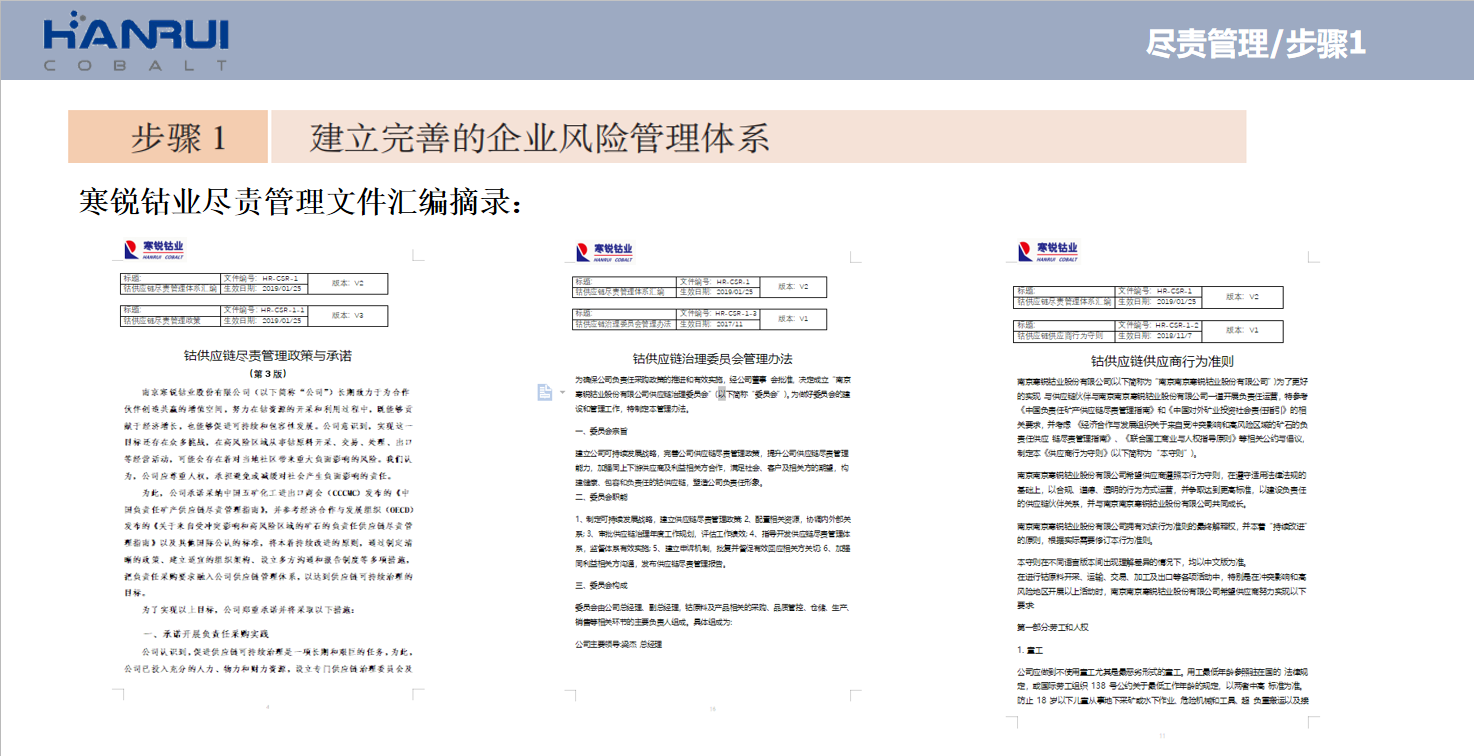Click the 寒锐钴业 logo on the middle document
Screen dimensions: 1474x756
(604, 251)
